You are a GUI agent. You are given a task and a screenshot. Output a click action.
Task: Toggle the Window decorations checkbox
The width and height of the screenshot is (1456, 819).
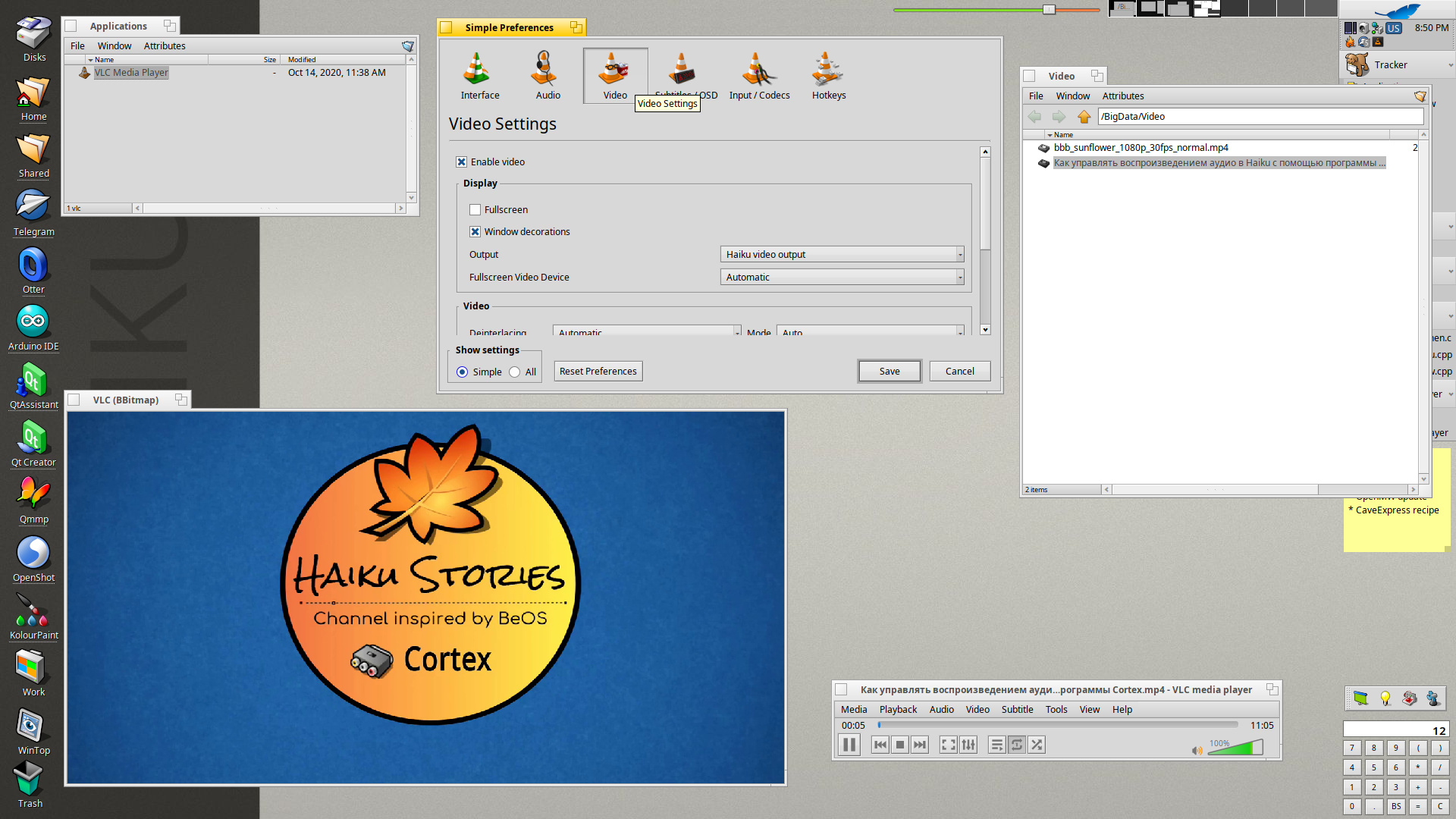click(475, 232)
